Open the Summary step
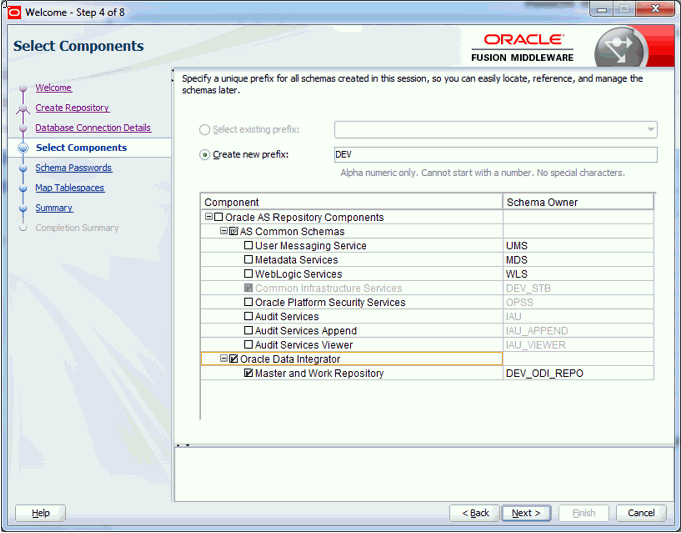 coord(54,208)
